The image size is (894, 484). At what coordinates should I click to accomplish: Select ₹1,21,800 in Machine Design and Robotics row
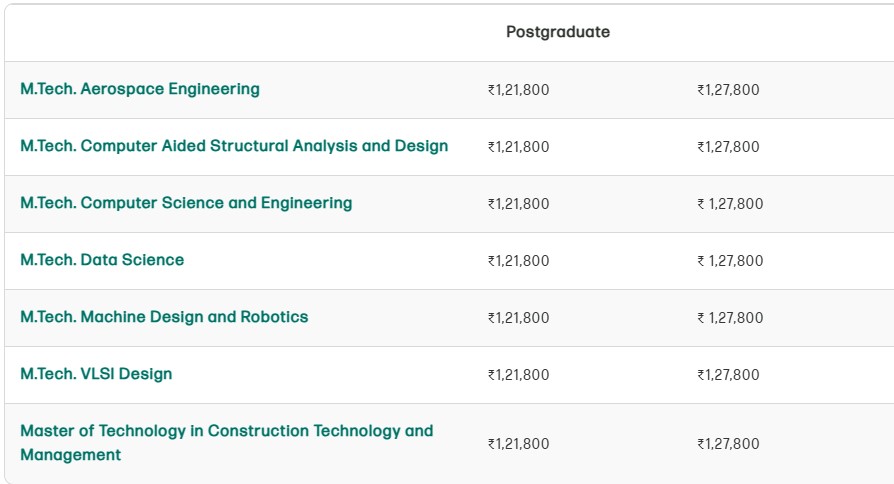518,318
